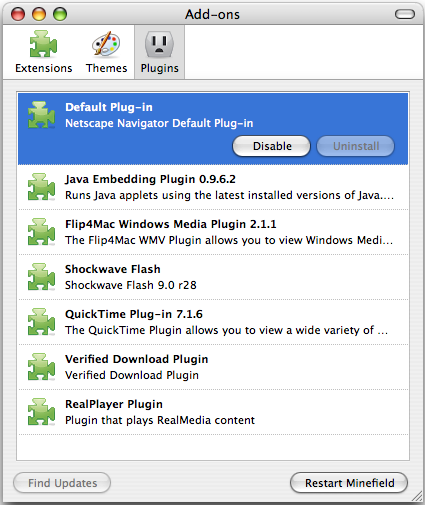Open the Themes palette icon
The height and width of the screenshot is (505, 425).
coord(106,44)
